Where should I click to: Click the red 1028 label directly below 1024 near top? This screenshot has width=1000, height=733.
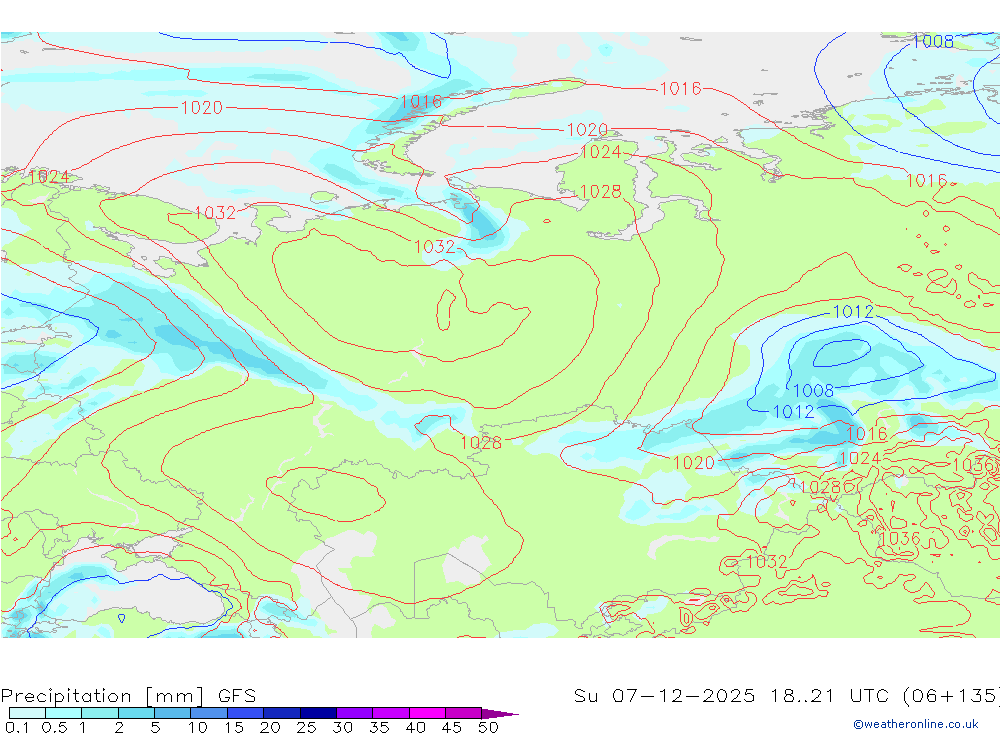600,191
